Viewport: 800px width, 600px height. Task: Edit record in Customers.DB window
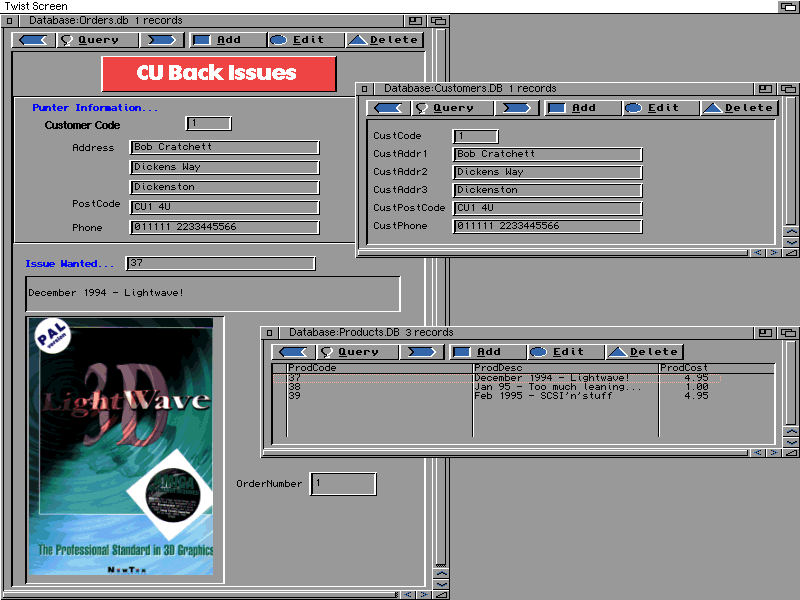coord(661,108)
